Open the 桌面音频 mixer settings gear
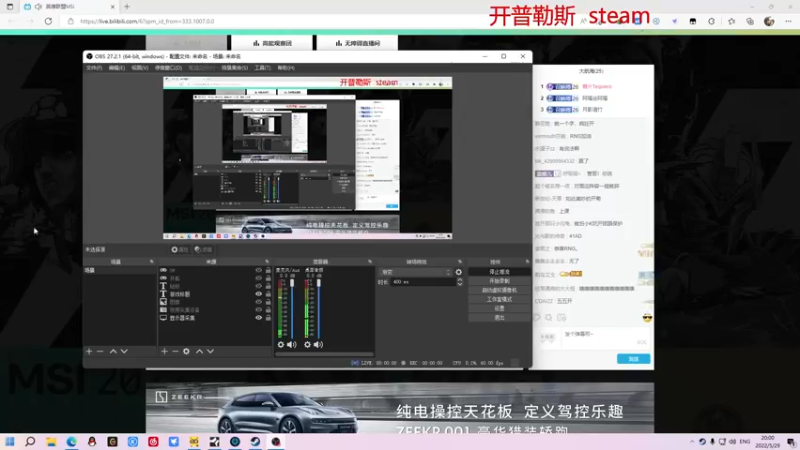Image resolution: width=800 pixels, height=450 pixels. 307,344
